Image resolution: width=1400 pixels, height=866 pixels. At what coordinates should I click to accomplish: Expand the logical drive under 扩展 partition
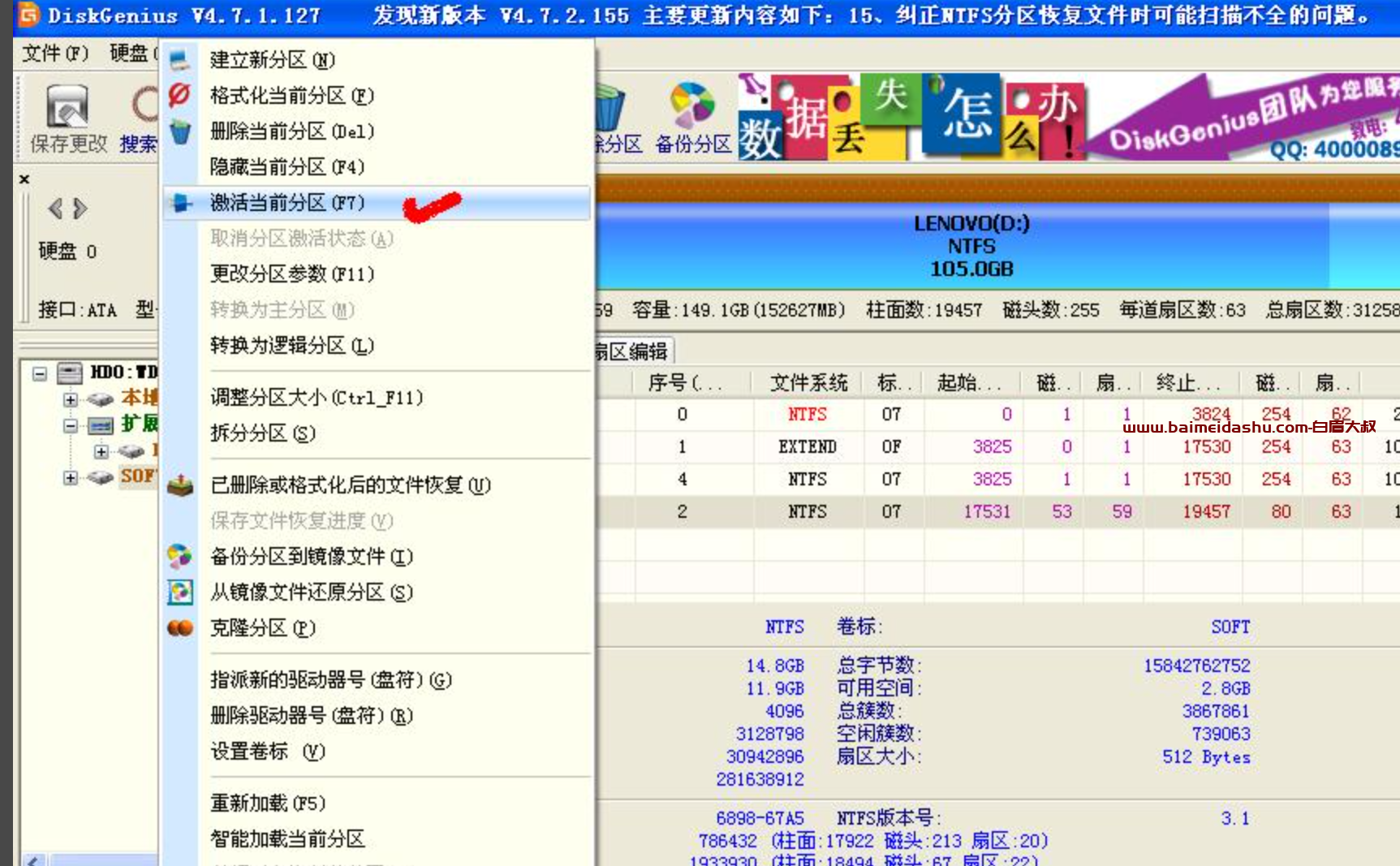(x=101, y=451)
